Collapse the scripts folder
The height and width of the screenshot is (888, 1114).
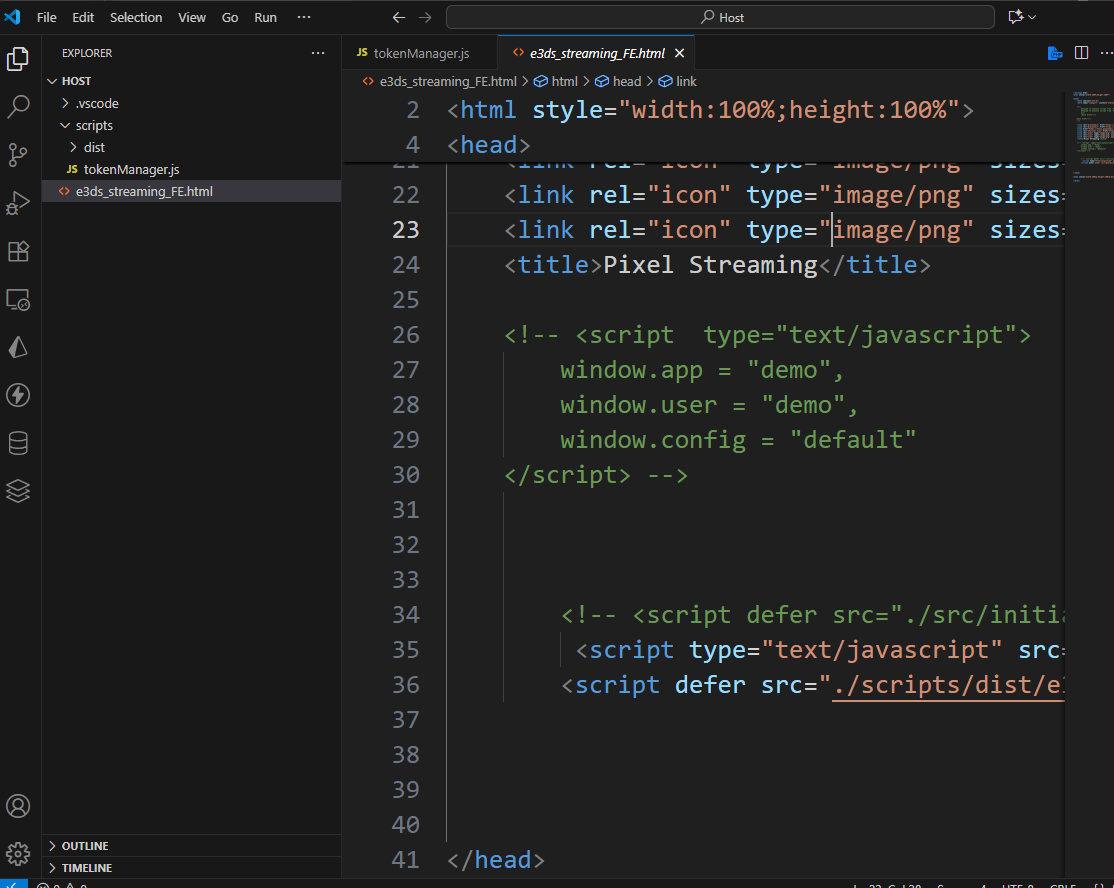65,126
